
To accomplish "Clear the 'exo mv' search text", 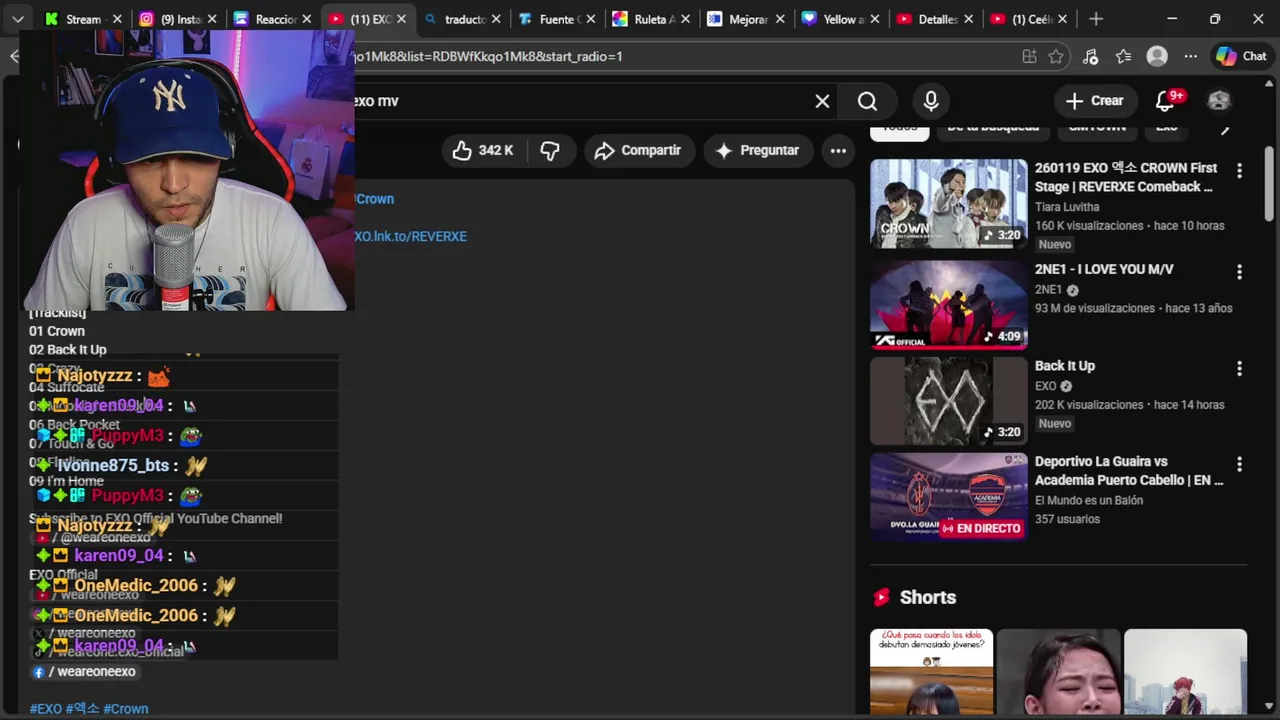I will [x=822, y=101].
